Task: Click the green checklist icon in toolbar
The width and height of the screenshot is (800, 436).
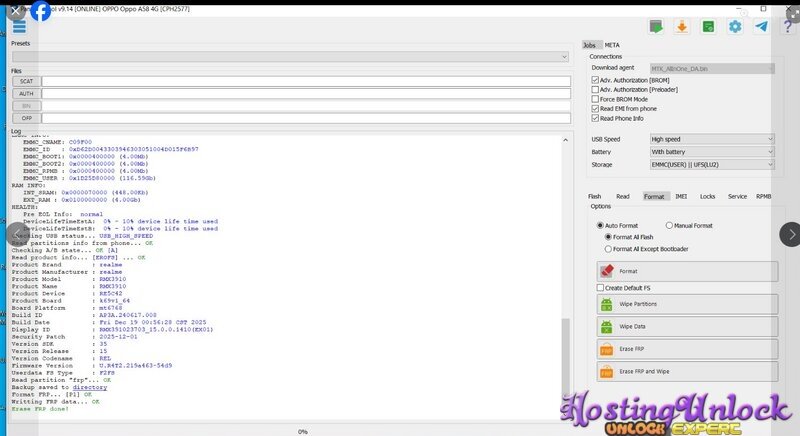Action: pyautogui.click(x=708, y=26)
